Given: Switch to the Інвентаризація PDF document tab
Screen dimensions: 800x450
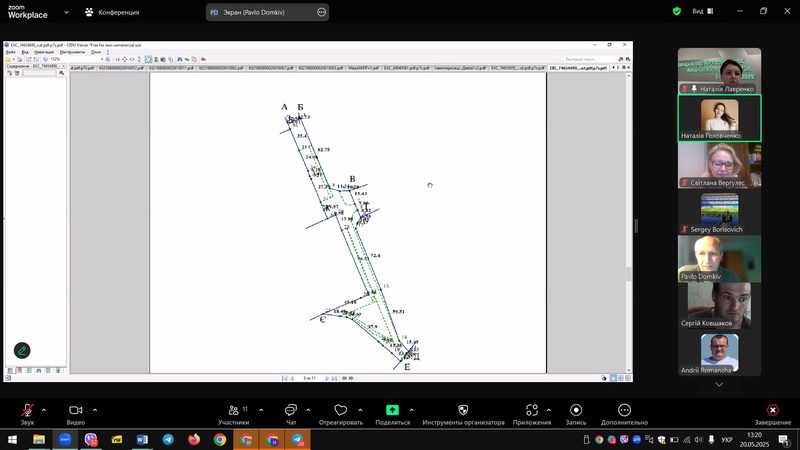Looking at the screenshot, I should [460, 68].
